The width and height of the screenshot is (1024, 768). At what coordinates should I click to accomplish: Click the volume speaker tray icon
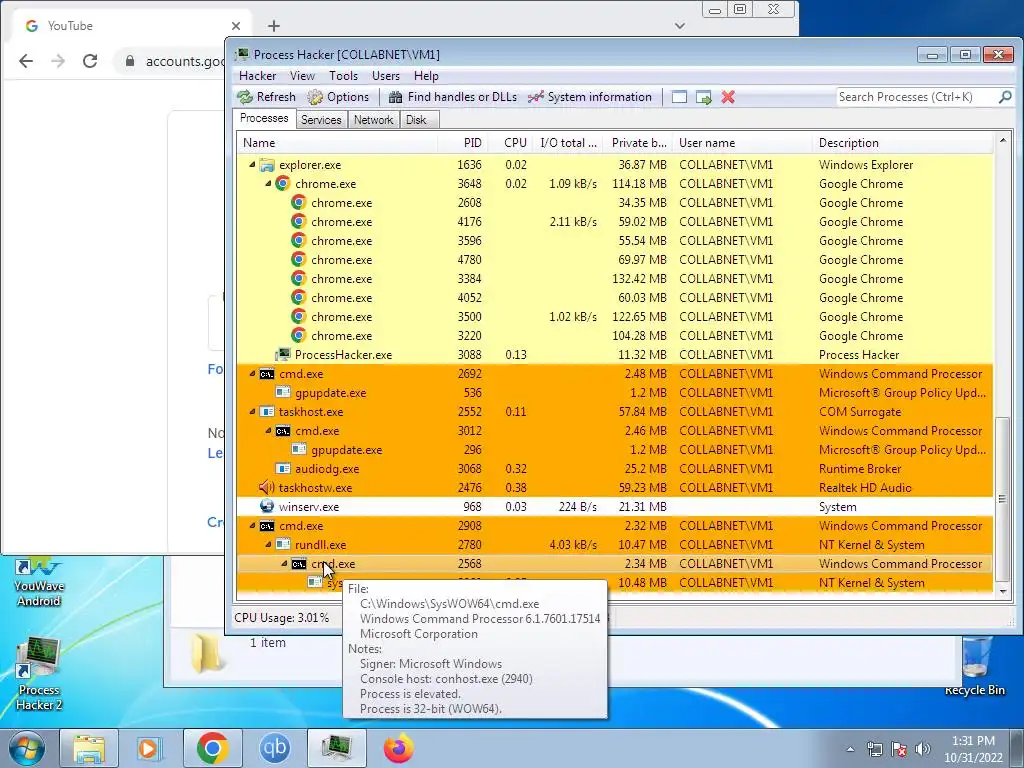[x=922, y=748]
